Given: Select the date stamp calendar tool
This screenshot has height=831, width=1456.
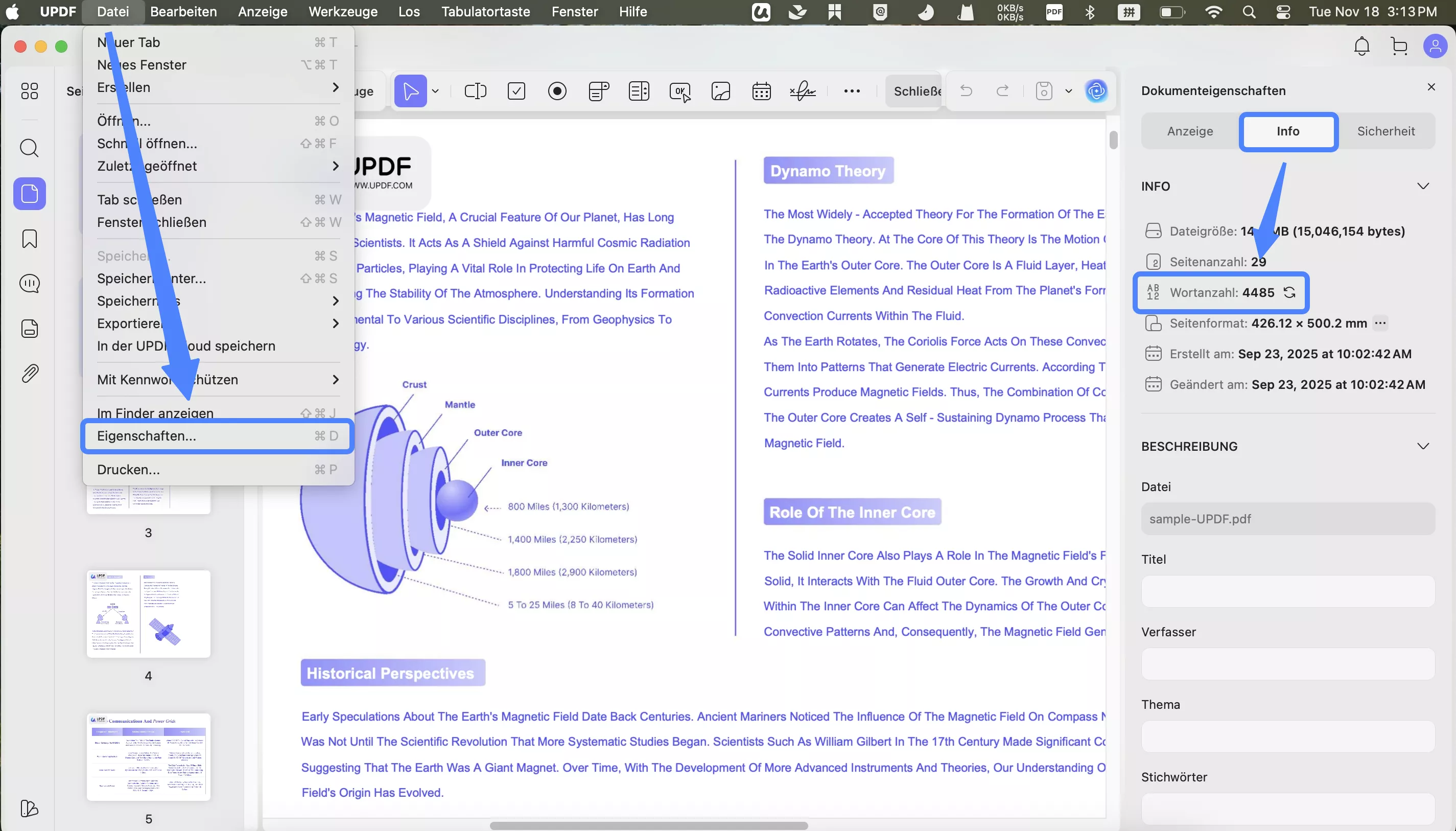Looking at the screenshot, I should click(x=761, y=91).
